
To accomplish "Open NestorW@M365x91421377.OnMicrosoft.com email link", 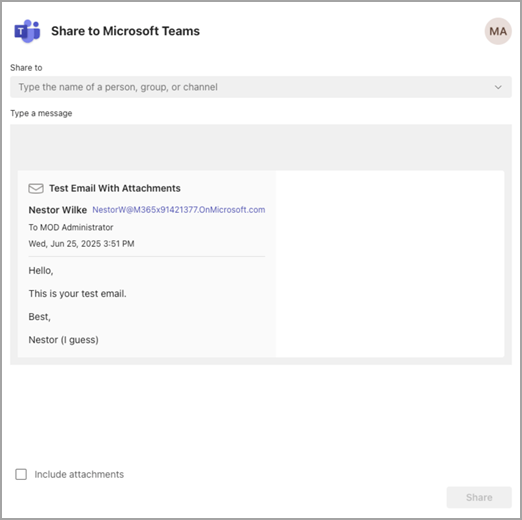I will coord(179,210).
